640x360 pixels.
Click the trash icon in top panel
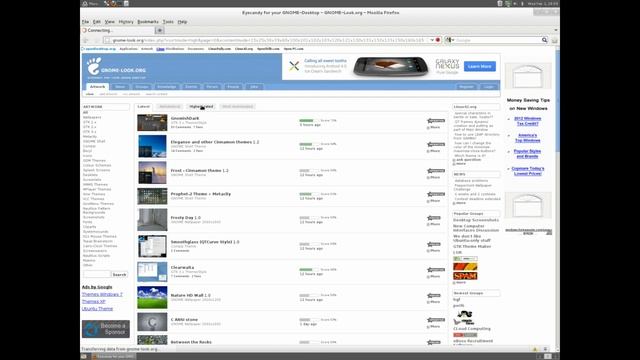tap(500, 3)
